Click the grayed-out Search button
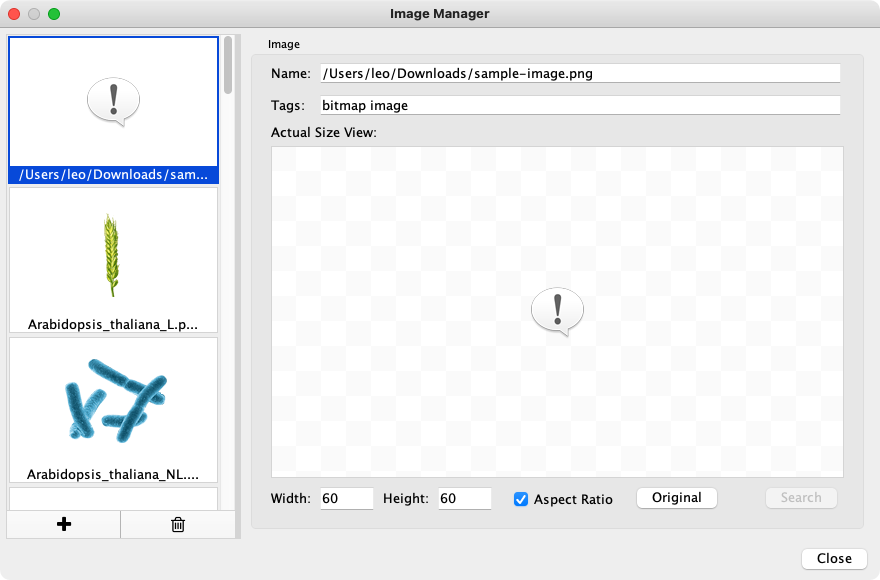 tap(801, 498)
